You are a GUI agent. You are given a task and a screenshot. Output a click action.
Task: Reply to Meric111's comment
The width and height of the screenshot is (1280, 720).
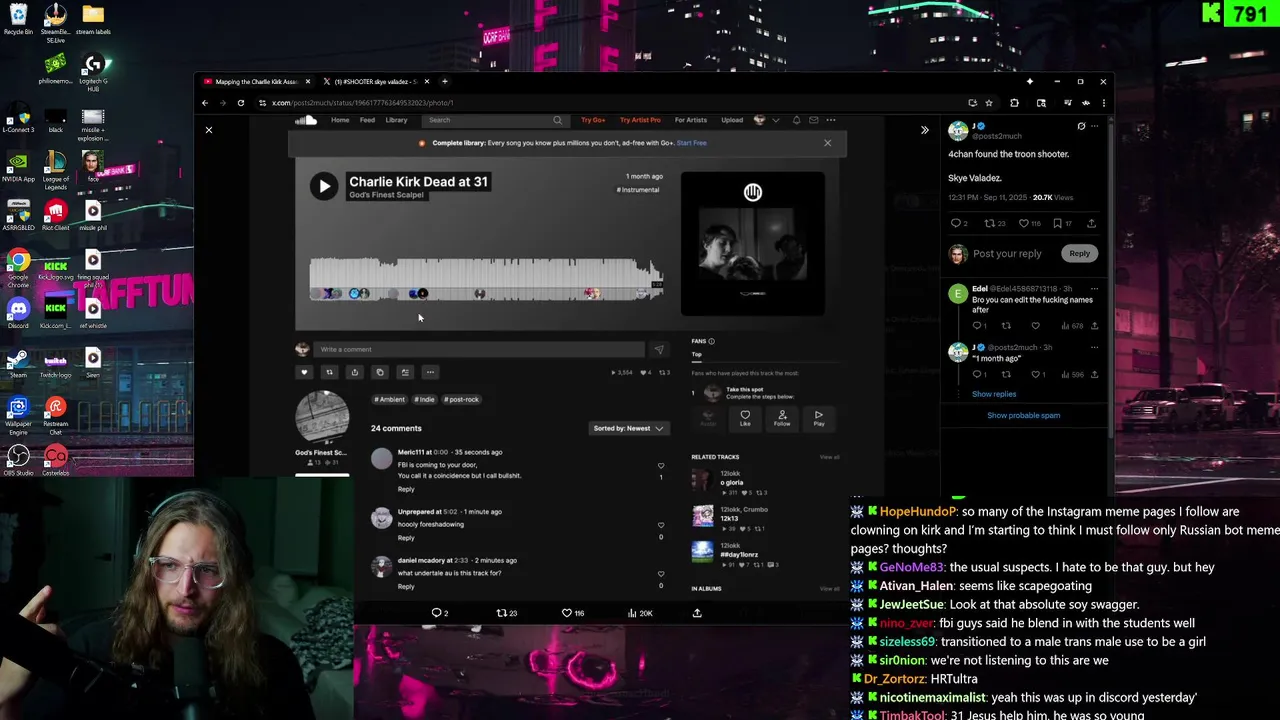(406, 489)
